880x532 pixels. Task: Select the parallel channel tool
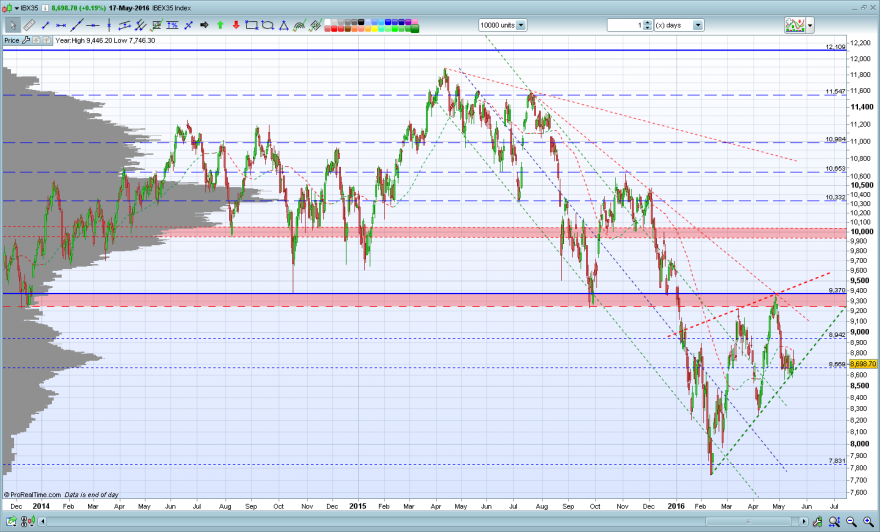125,25
